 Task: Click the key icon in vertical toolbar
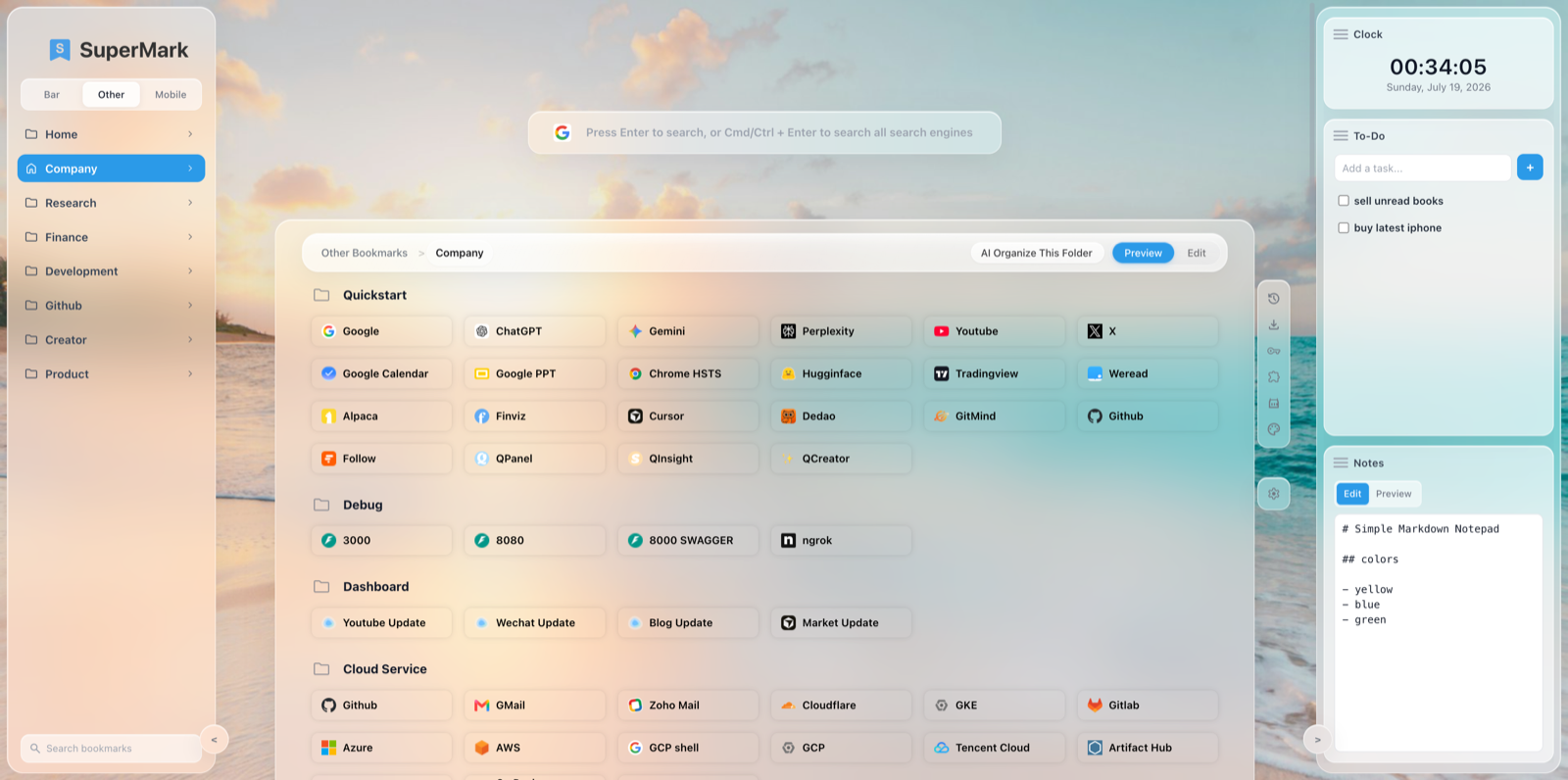pos(1273,351)
